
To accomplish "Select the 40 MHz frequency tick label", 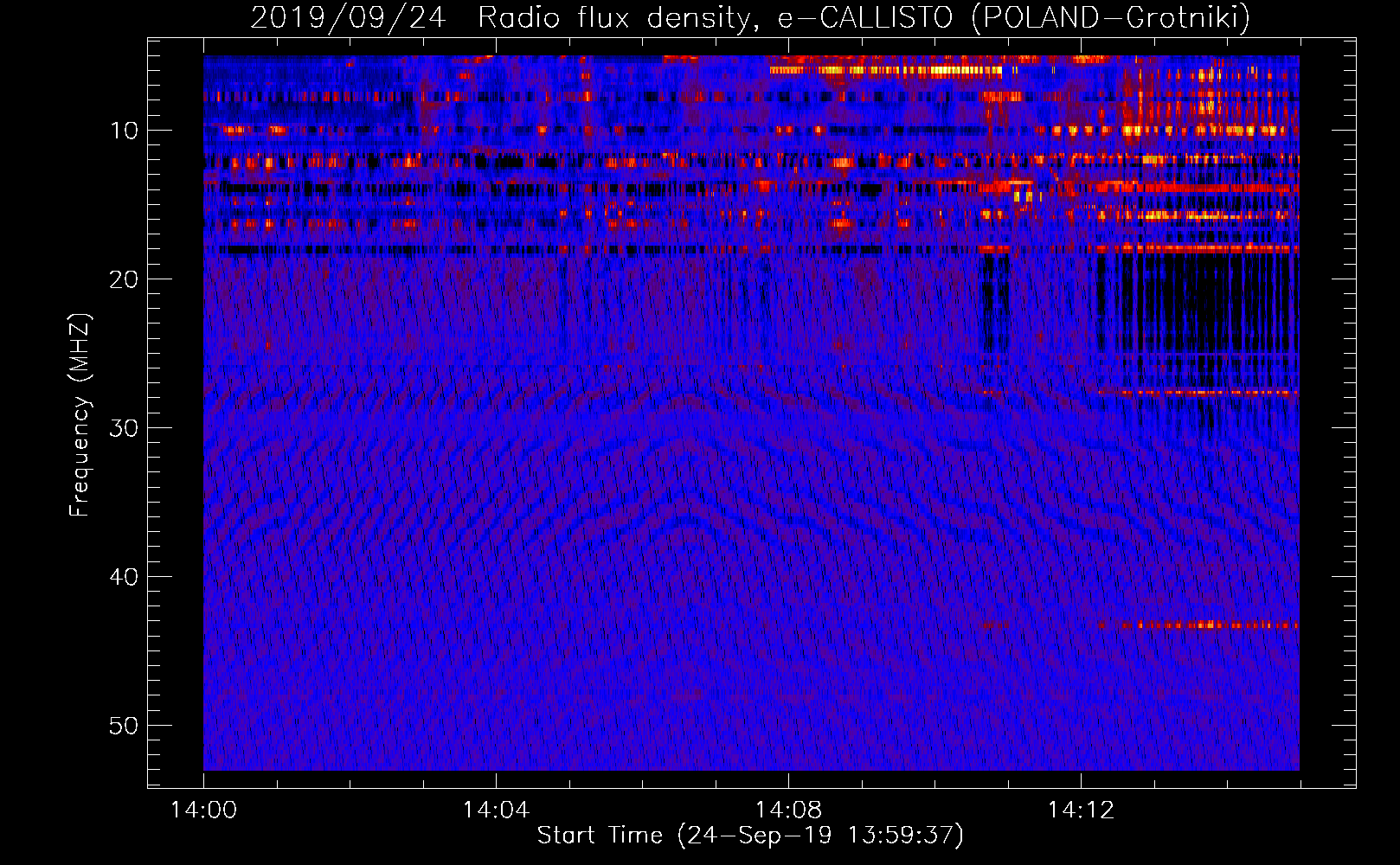I will (124, 577).
